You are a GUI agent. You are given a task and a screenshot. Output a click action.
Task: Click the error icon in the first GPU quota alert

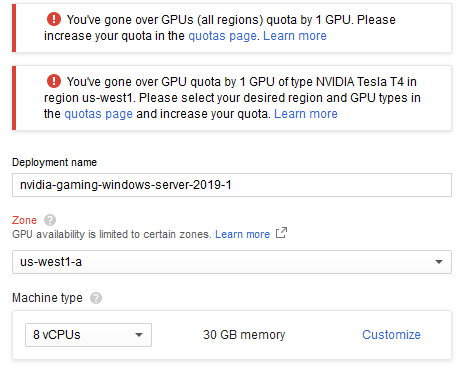[x=54, y=19]
